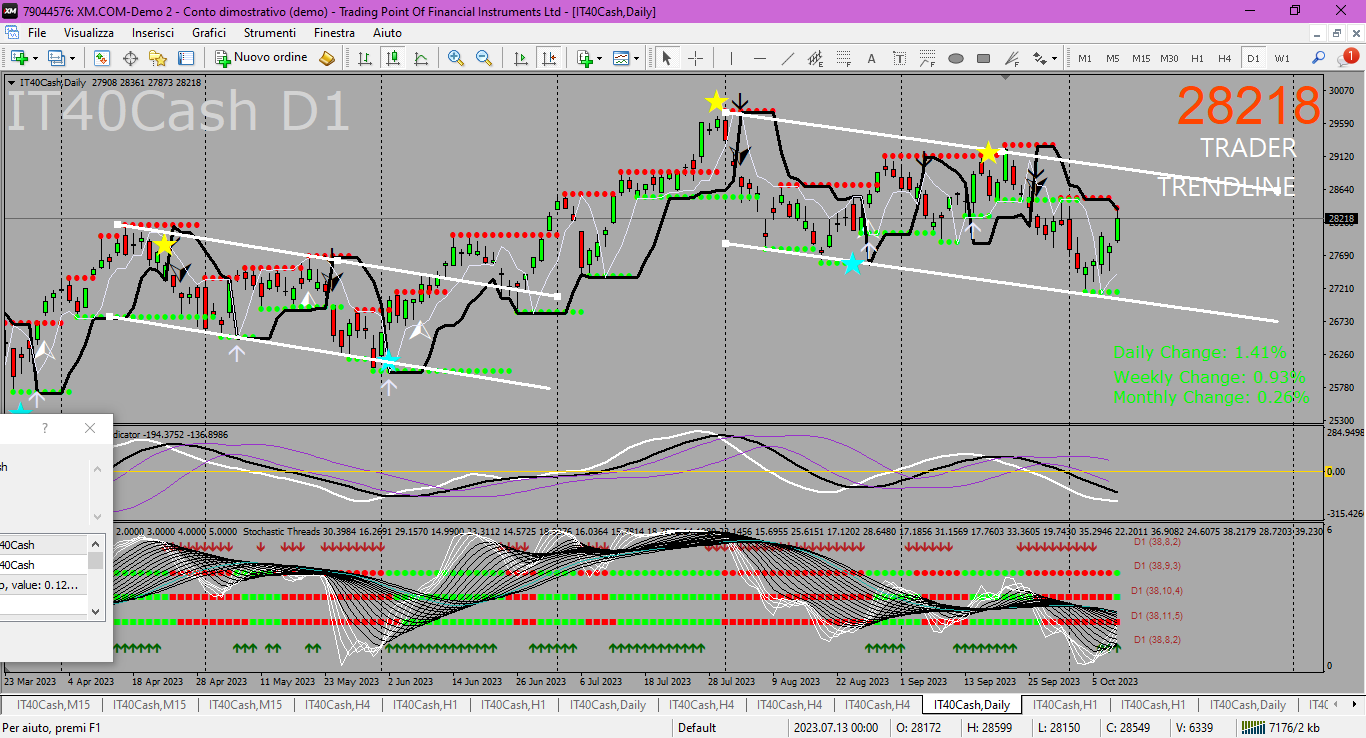Toggle the Navigator panel star-folder icon

[x=158, y=58]
